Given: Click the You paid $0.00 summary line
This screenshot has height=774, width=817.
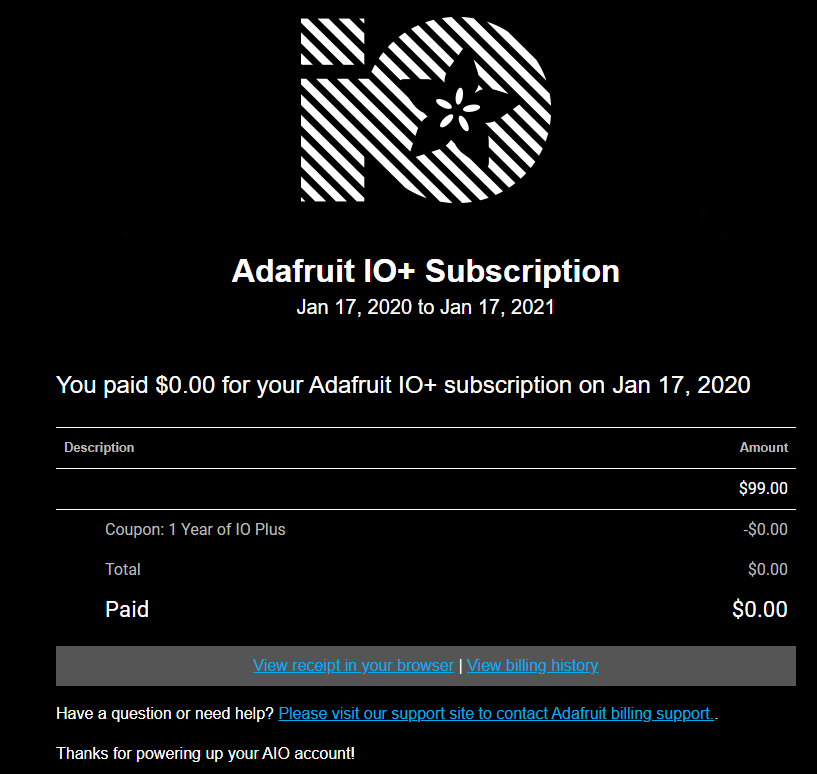Looking at the screenshot, I should click(403, 386).
